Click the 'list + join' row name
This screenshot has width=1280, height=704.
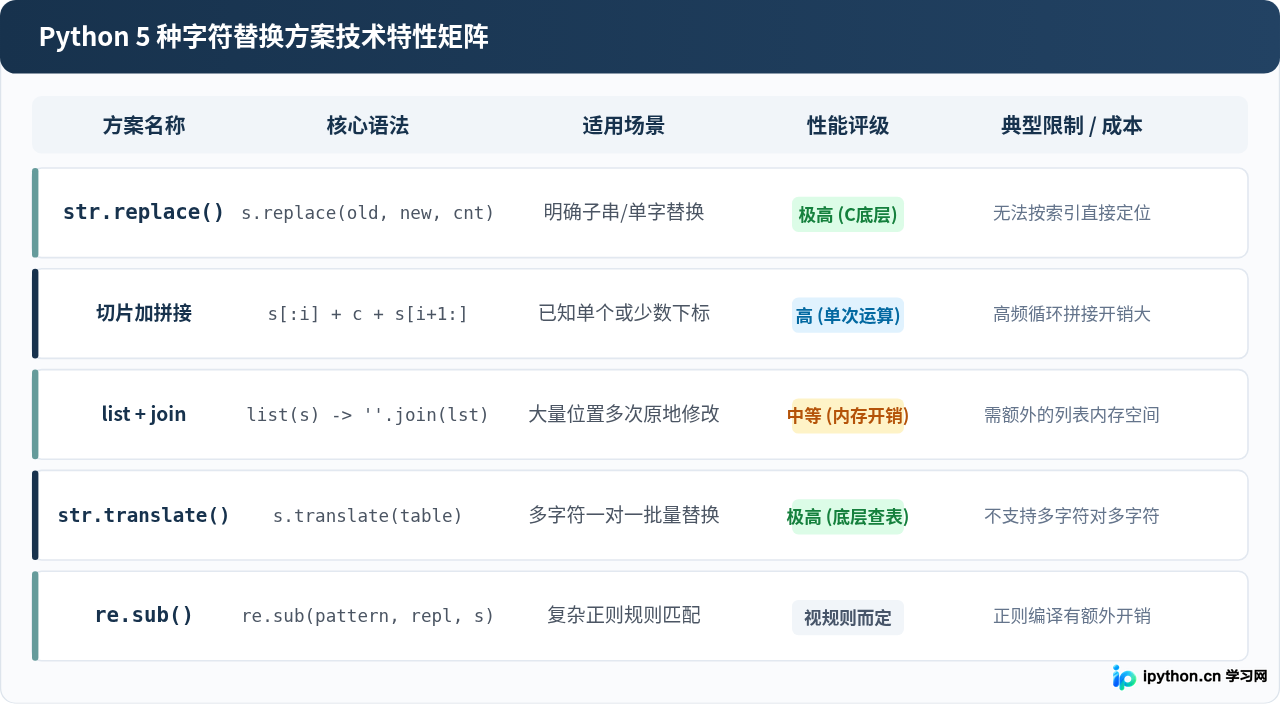click(x=144, y=414)
